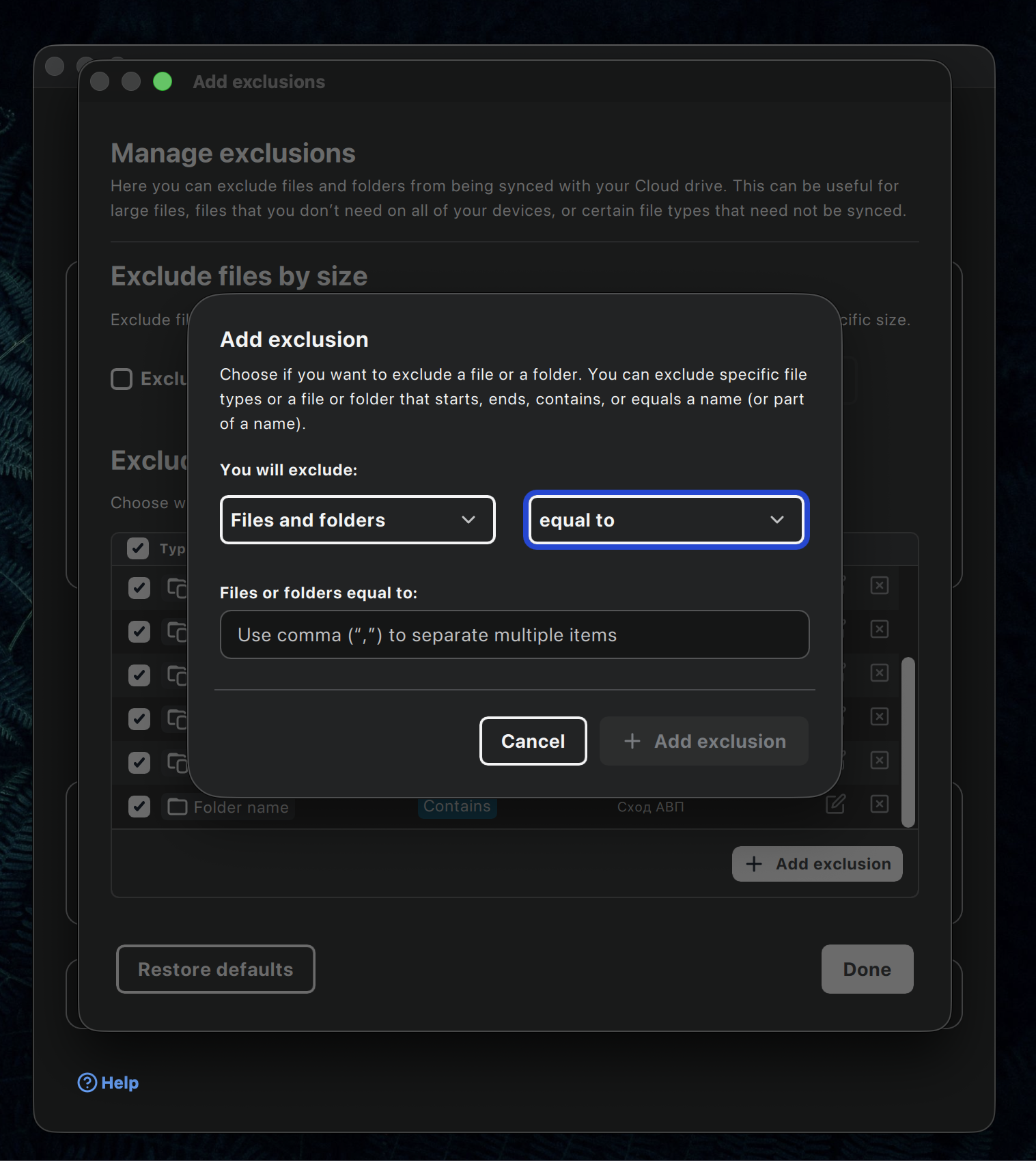Delete the Folder name exclusion row
The image size is (1036, 1161).
pos(880,805)
